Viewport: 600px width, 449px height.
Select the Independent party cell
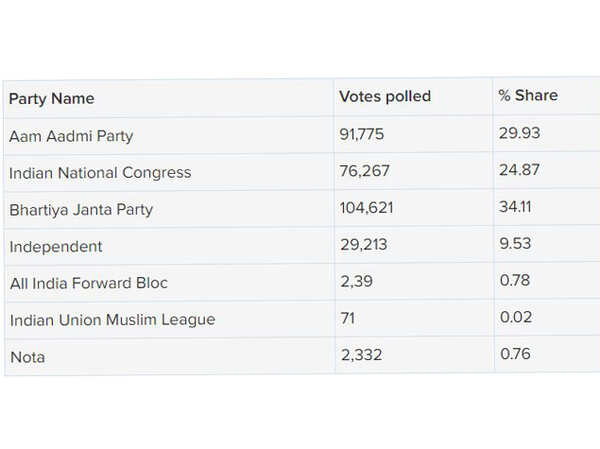coord(56,246)
